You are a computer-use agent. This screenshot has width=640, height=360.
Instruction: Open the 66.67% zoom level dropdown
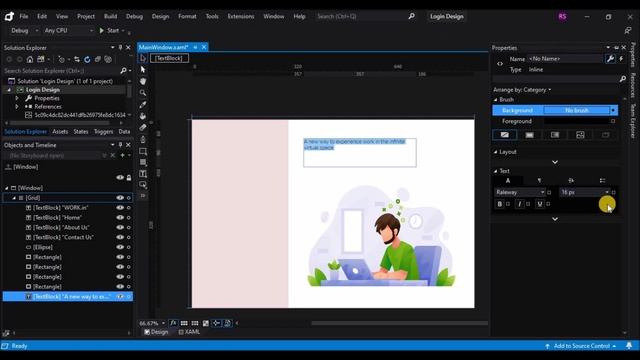(x=152, y=323)
